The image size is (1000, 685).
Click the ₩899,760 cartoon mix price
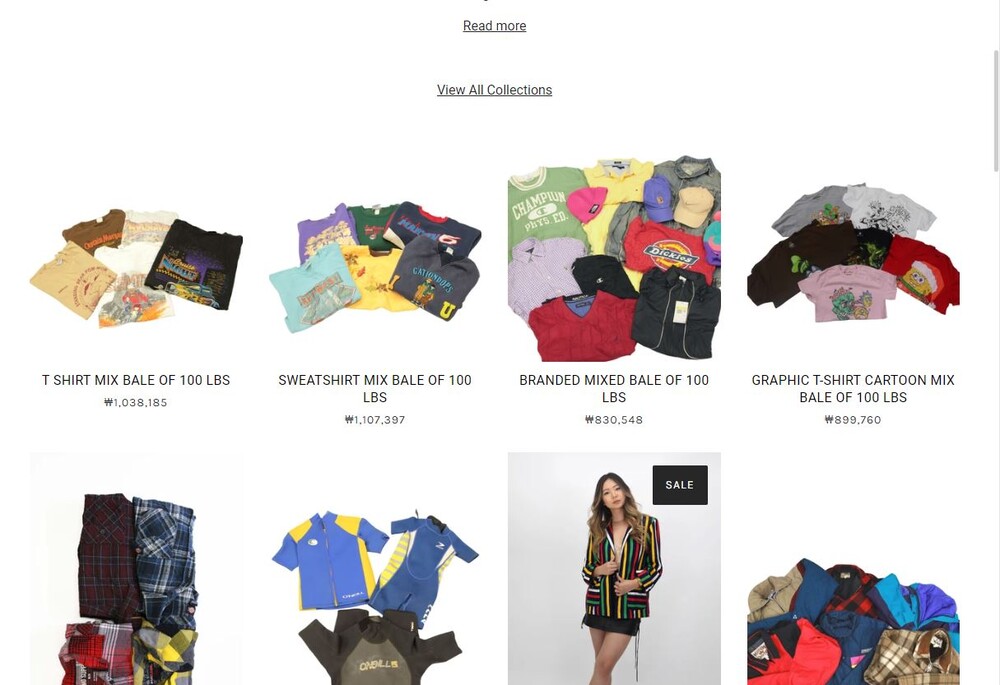point(853,420)
